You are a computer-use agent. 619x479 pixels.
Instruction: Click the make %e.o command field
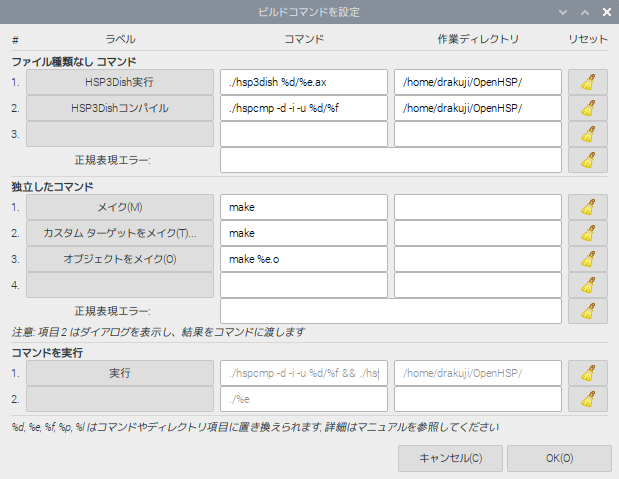coord(303,259)
